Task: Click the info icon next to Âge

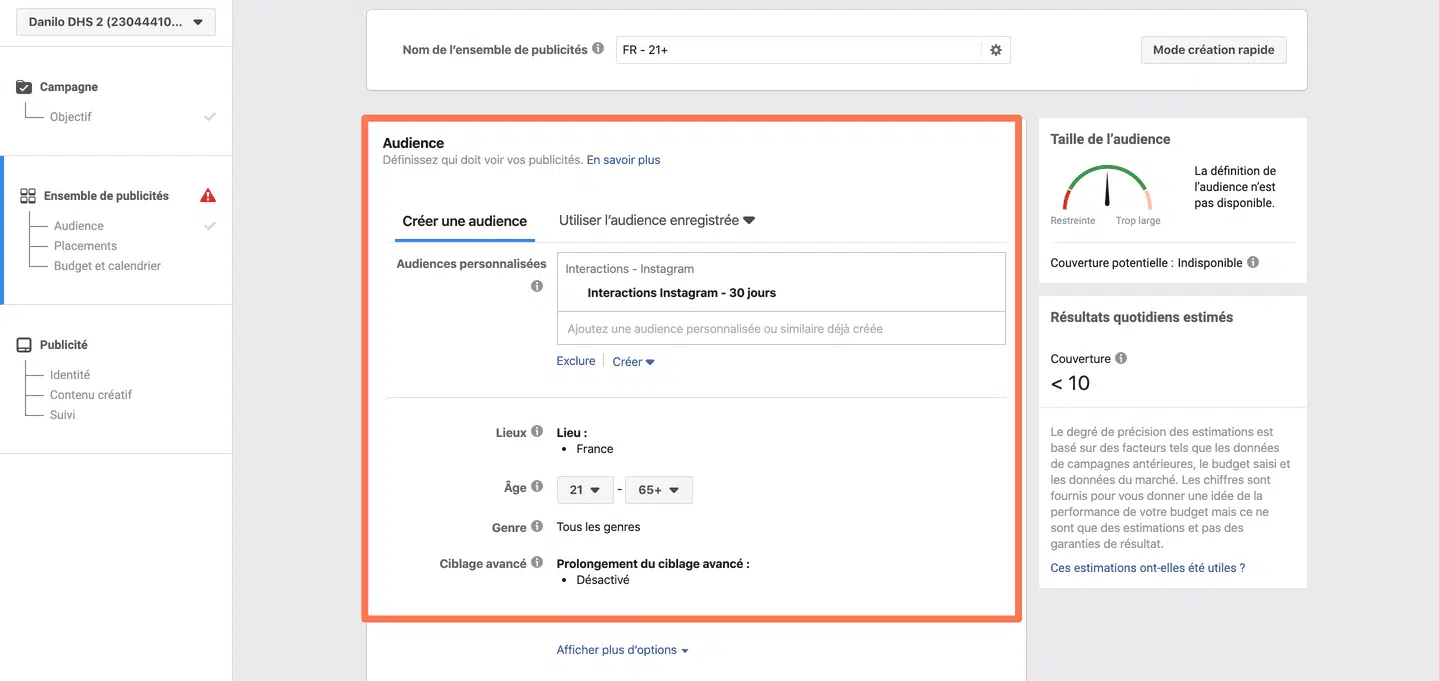Action: pyautogui.click(x=537, y=487)
